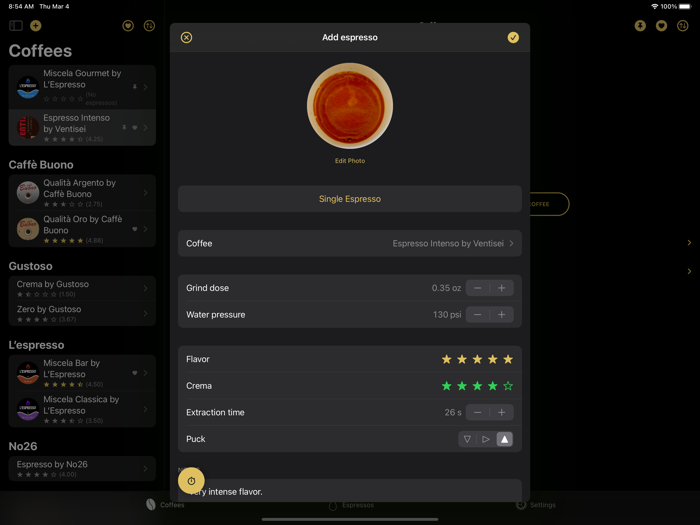This screenshot has width=700, height=525.
Task: Open Miscela Gourmet by L'Espresso coffee
Action: [x=82, y=87]
